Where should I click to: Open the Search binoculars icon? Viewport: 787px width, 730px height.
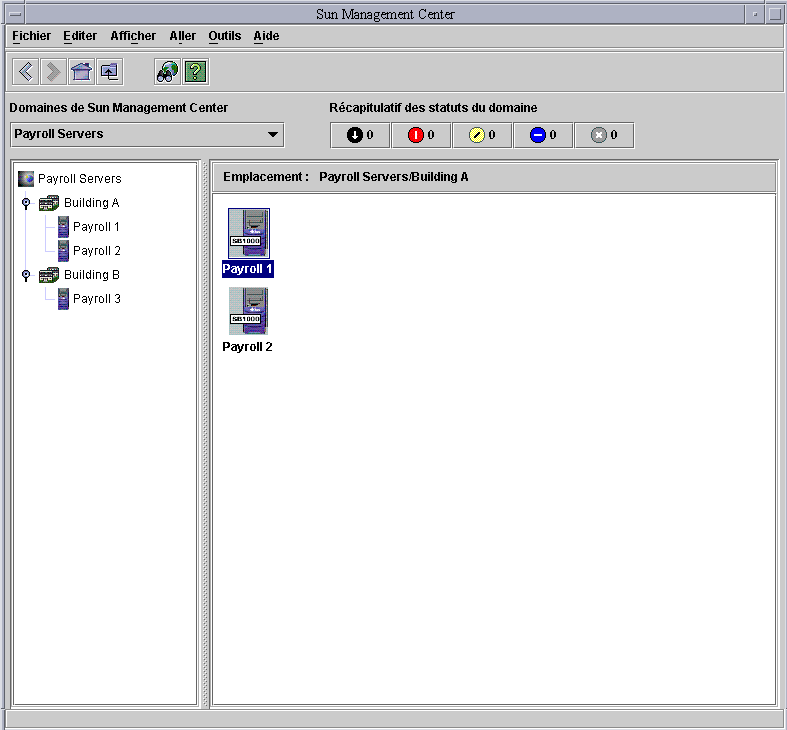click(x=167, y=72)
